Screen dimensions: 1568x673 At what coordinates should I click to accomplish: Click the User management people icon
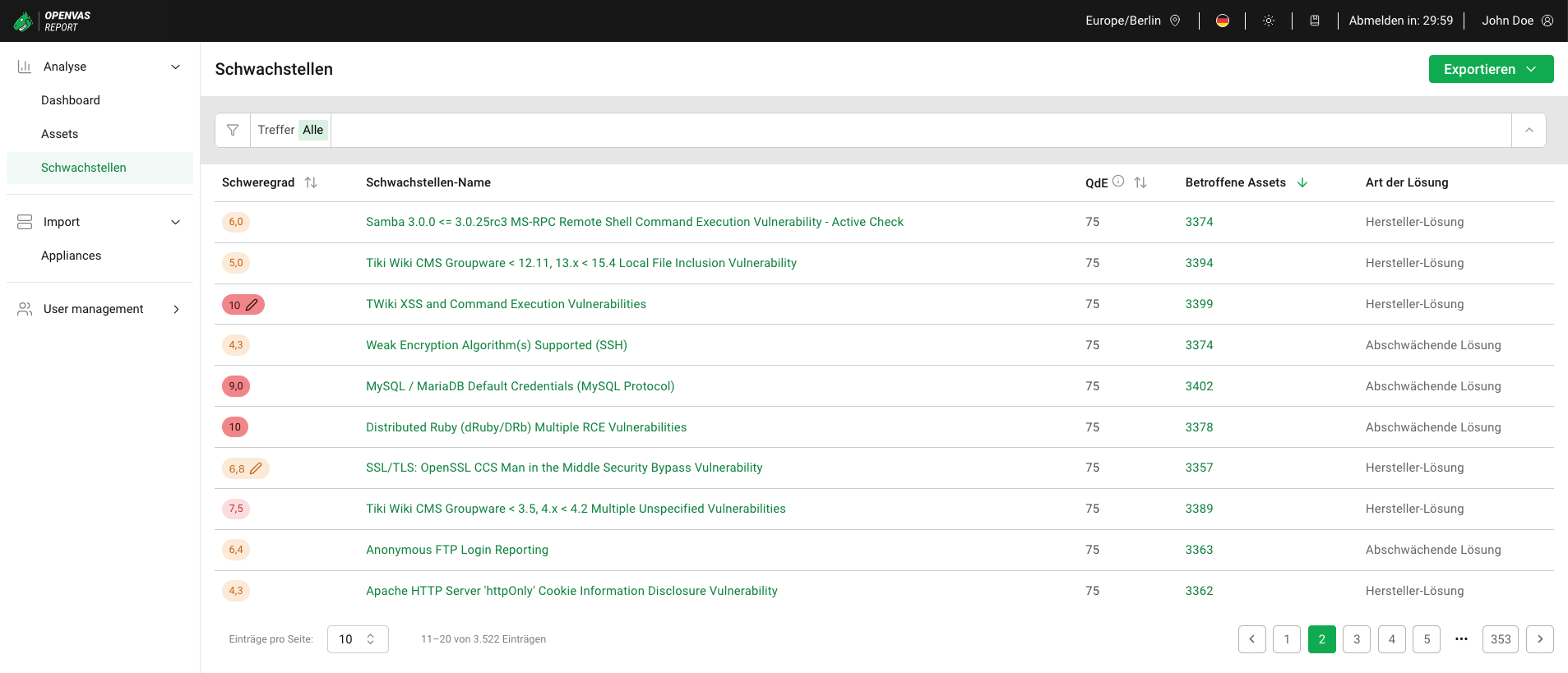point(25,309)
